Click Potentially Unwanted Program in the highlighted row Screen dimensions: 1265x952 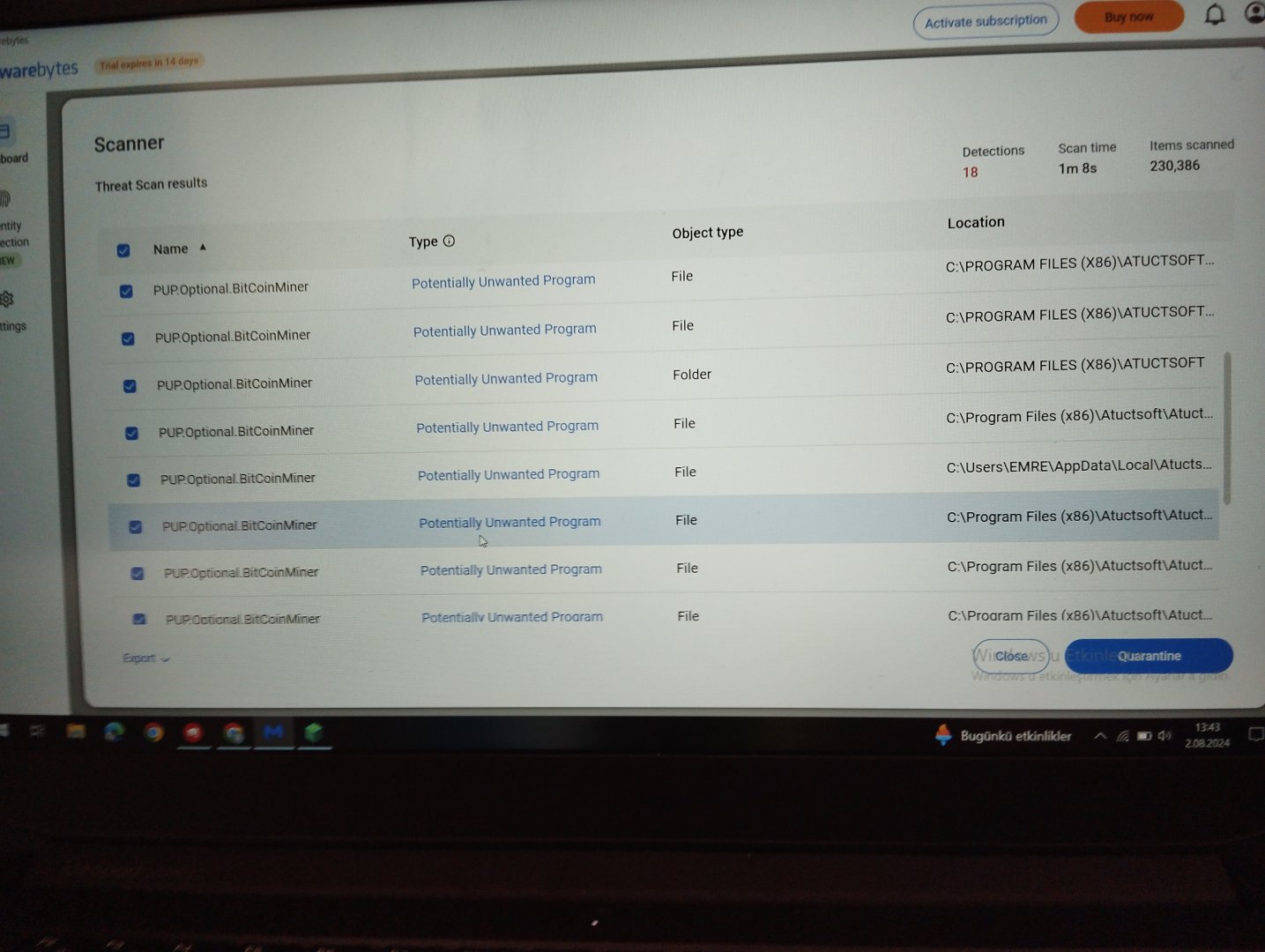click(510, 522)
